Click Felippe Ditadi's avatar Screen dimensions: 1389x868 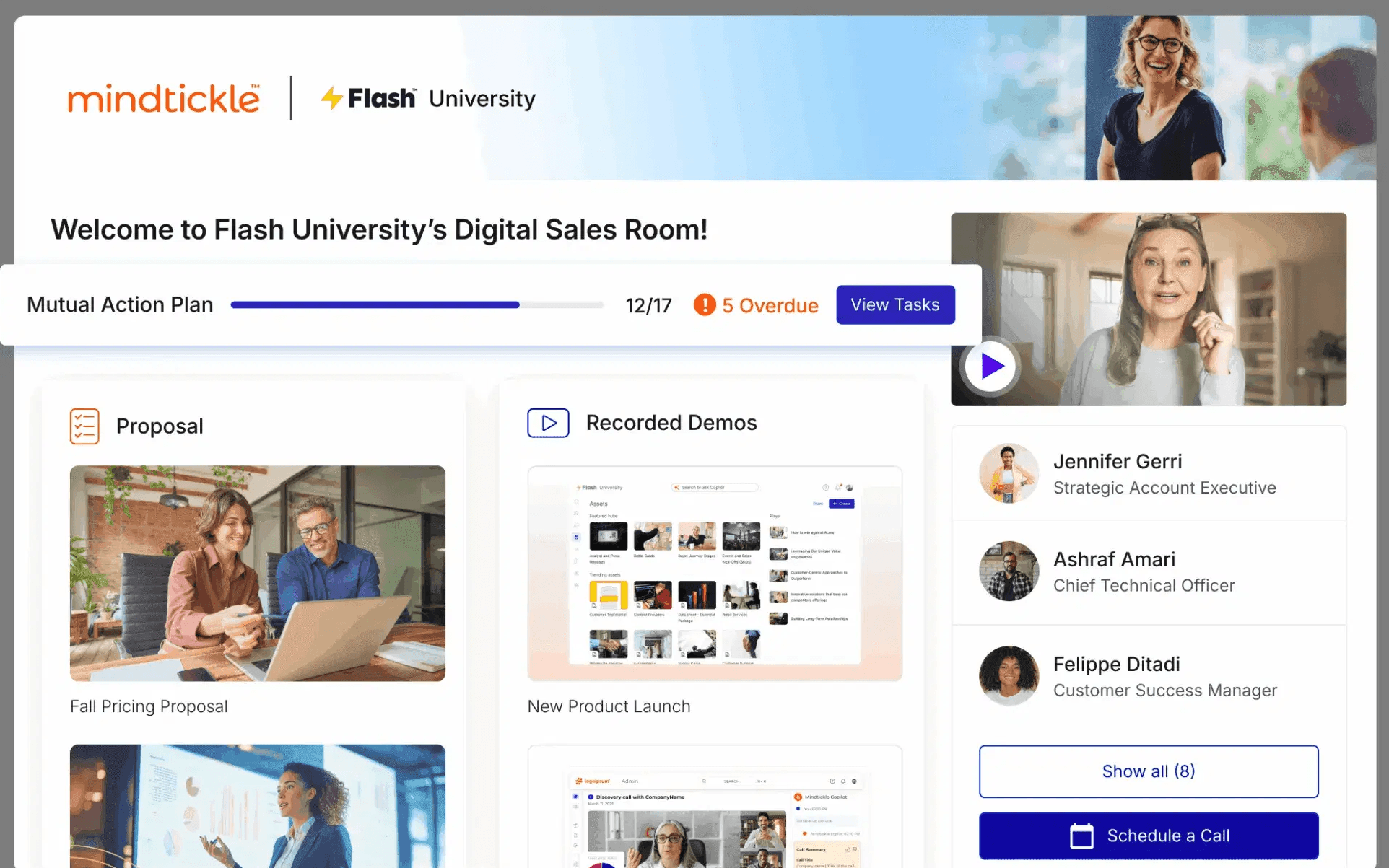(1009, 675)
